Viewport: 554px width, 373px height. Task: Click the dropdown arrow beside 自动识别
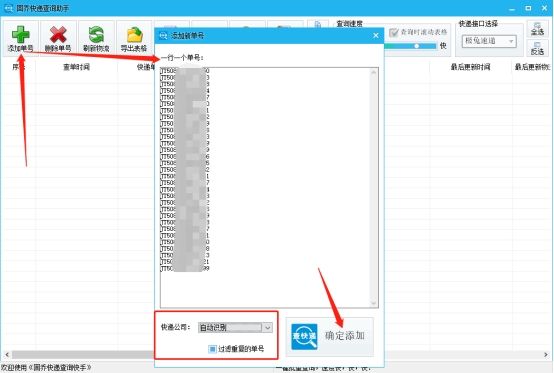(267, 327)
